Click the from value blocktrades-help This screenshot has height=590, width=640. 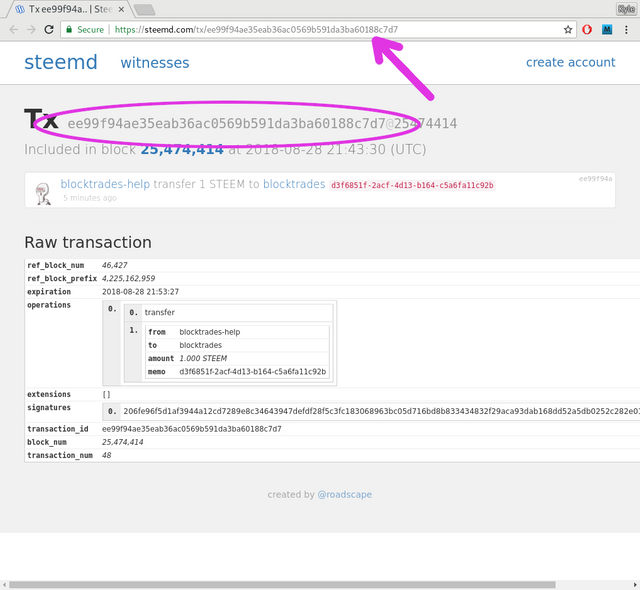[x=210, y=332]
